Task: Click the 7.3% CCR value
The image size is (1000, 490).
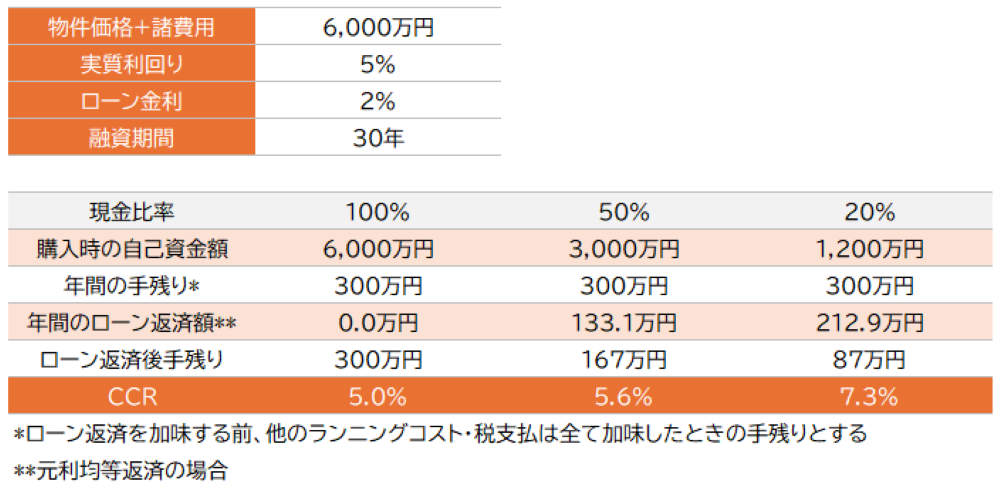Action: coord(870,397)
